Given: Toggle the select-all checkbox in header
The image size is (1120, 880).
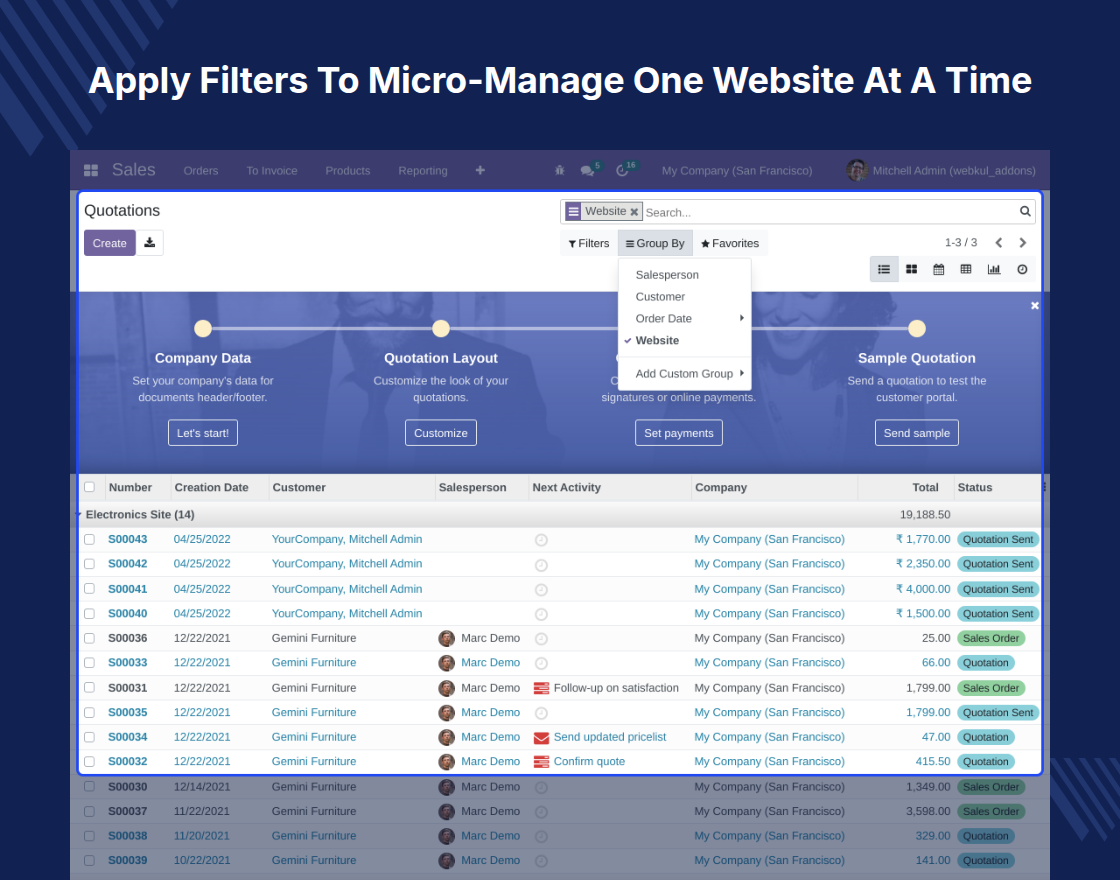Looking at the screenshot, I should (x=89, y=487).
